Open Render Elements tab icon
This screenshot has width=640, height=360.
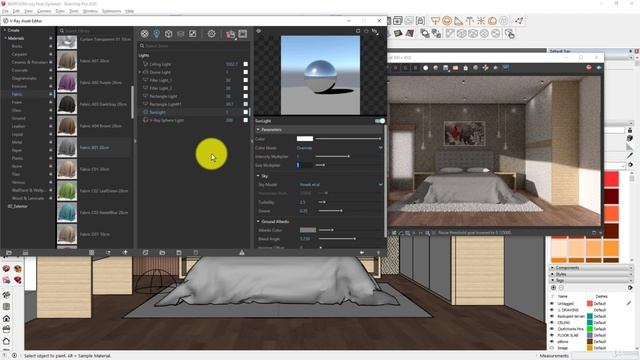180,34
